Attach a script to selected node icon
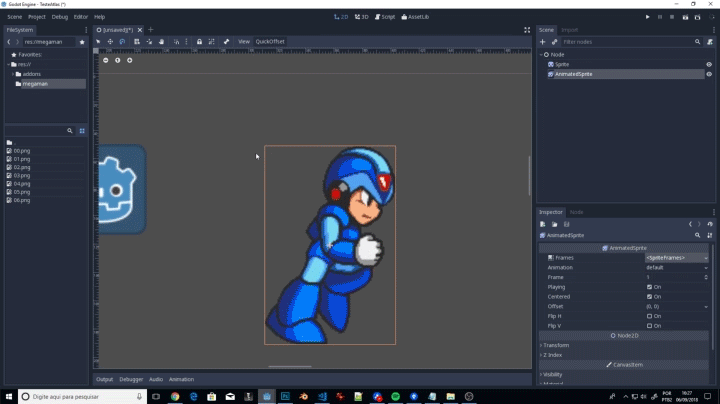720x404 pixels. pos(710,42)
